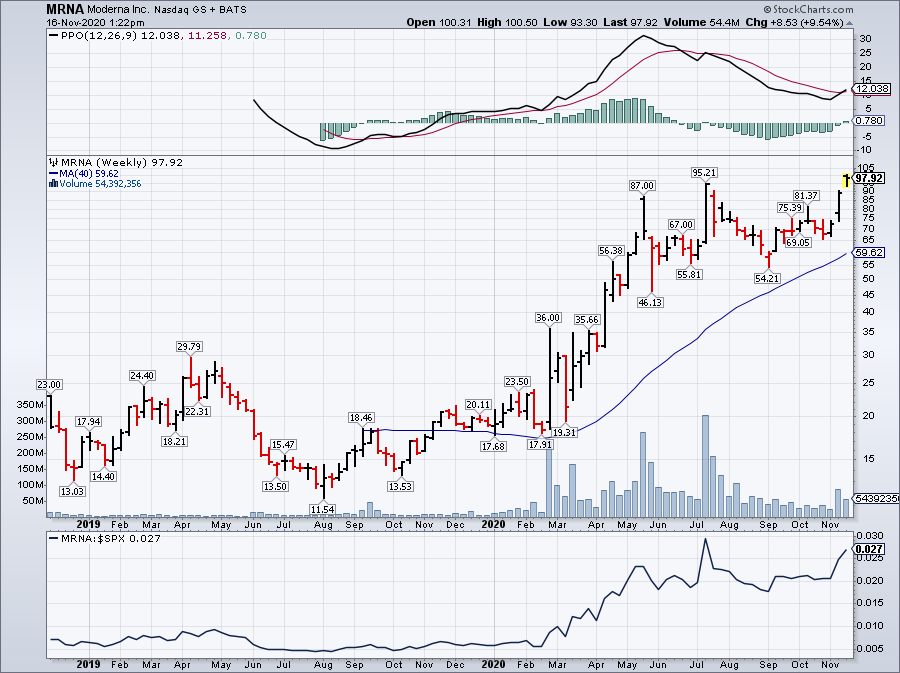Click the 16-Nov-2020 1:22pm timestamp
This screenshot has height=673, width=900.
pos(96,23)
